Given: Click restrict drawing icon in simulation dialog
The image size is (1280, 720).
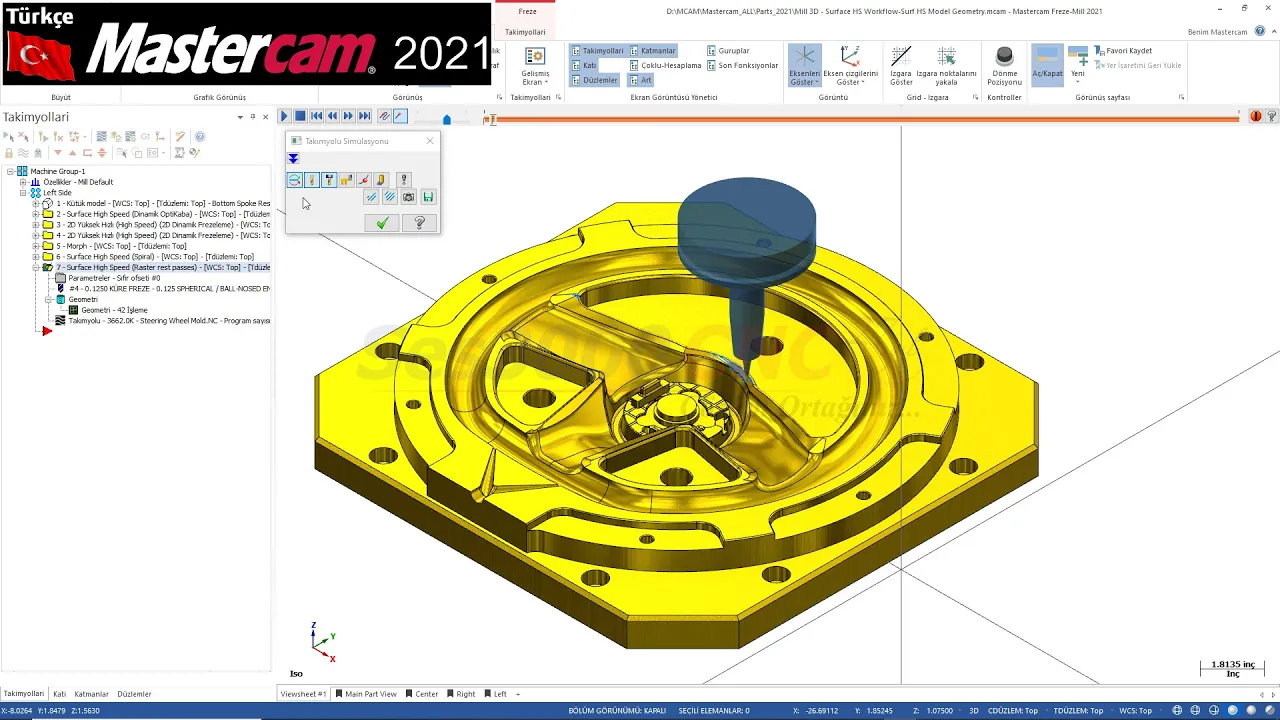Looking at the screenshot, I should point(372,197).
